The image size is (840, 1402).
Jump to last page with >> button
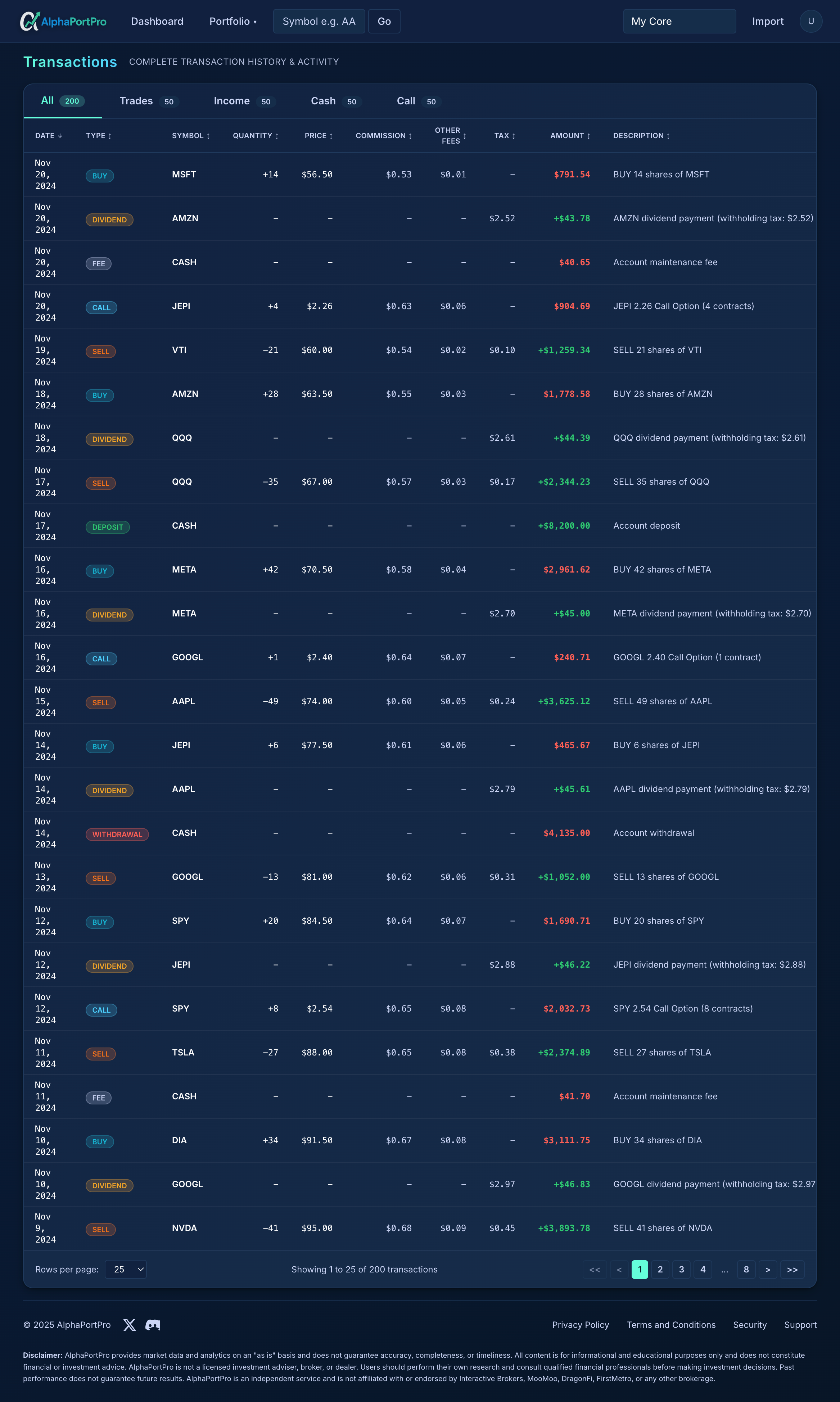[792, 1270]
